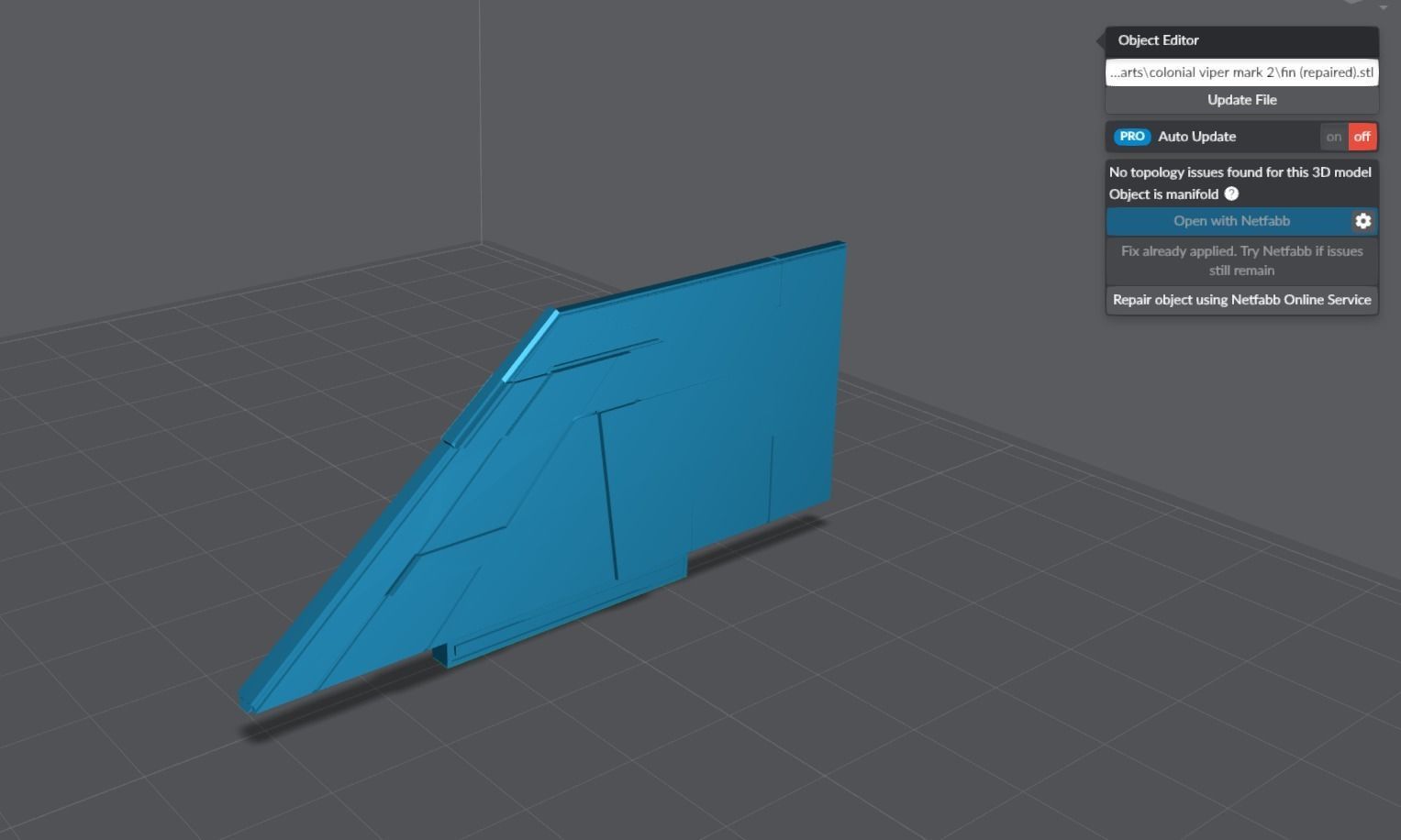Click the Update File button
Image resolution: width=1401 pixels, height=840 pixels.
pyautogui.click(x=1241, y=100)
